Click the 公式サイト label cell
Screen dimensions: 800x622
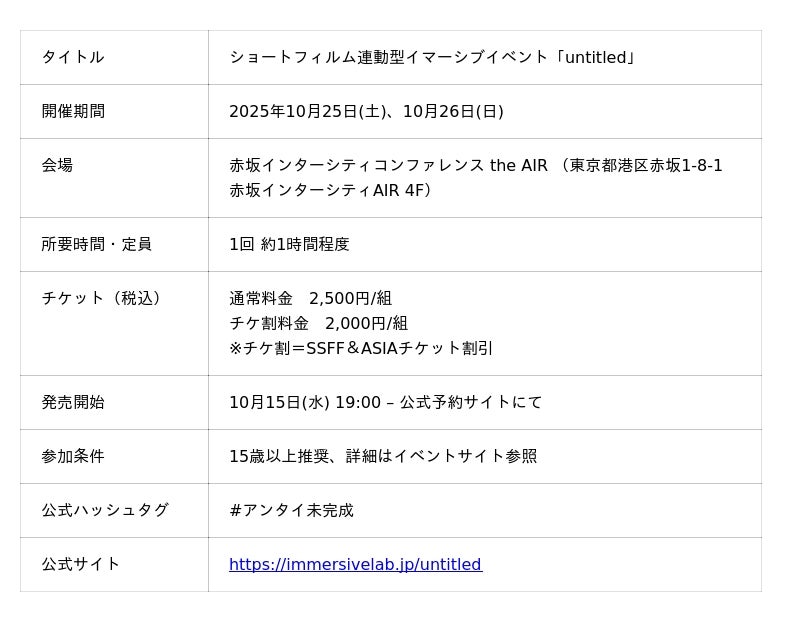coord(80,564)
